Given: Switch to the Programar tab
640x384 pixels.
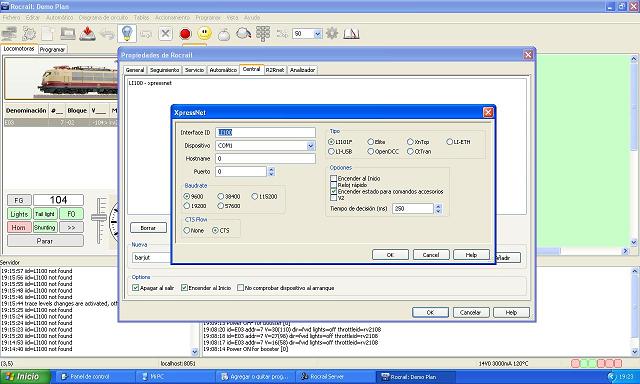Looking at the screenshot, I should [x=52, y=49].
